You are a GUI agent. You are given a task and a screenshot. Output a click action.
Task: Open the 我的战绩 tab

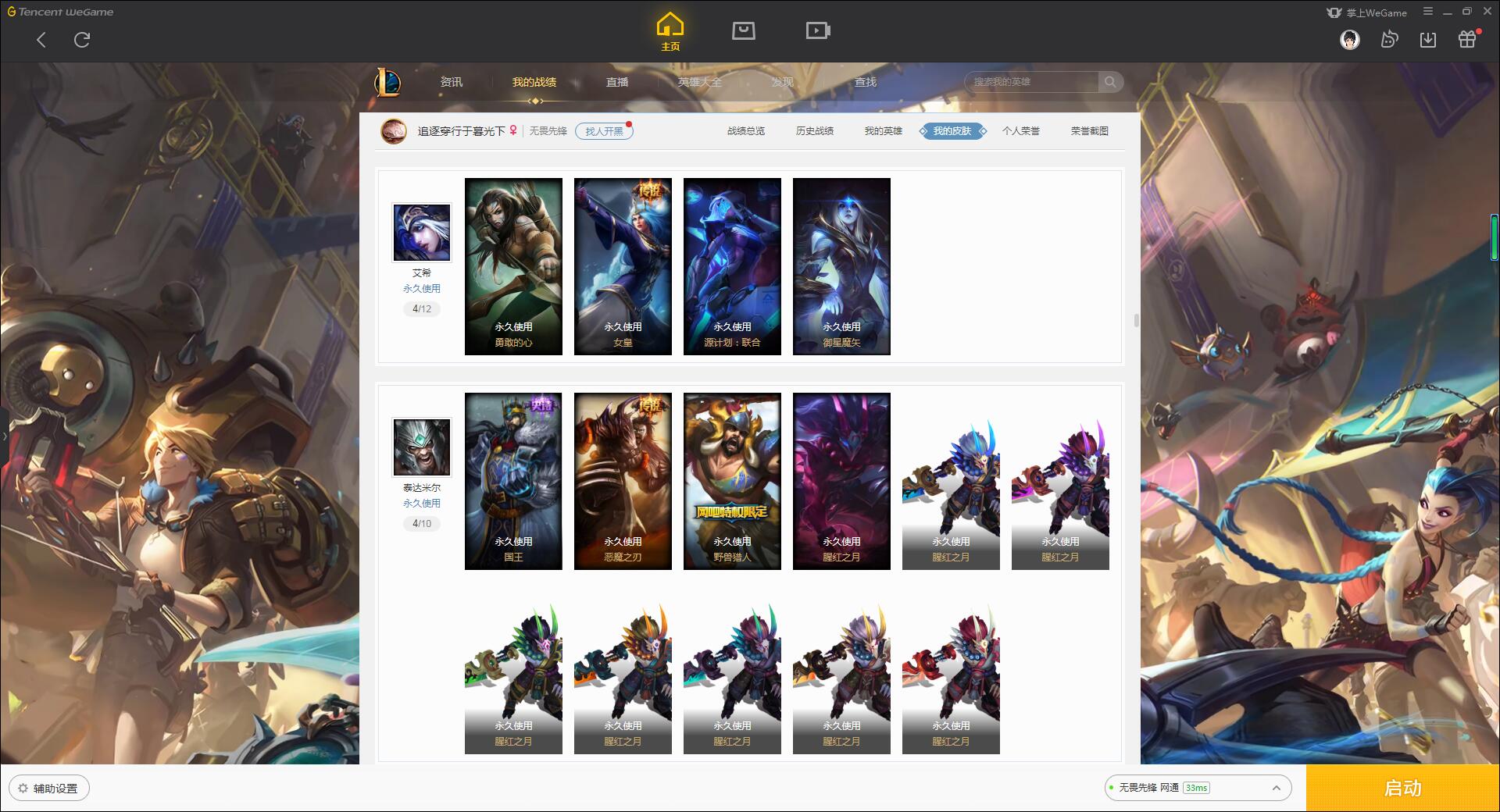click(534, 82)
